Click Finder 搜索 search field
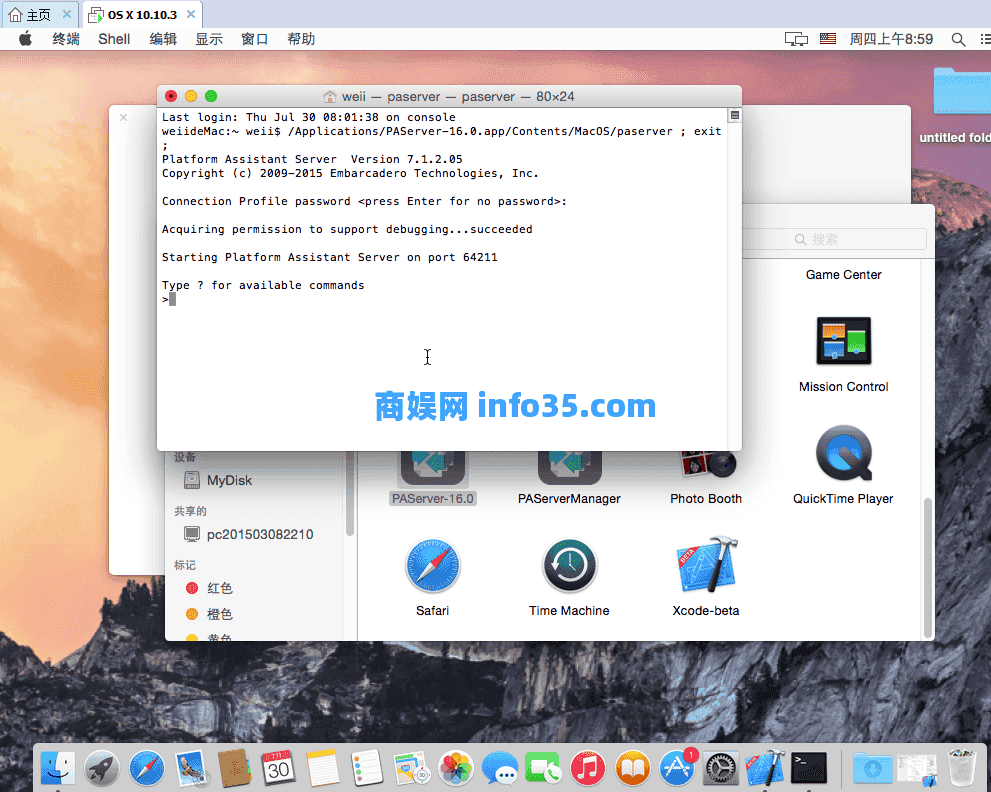 (x=834, y=239)
